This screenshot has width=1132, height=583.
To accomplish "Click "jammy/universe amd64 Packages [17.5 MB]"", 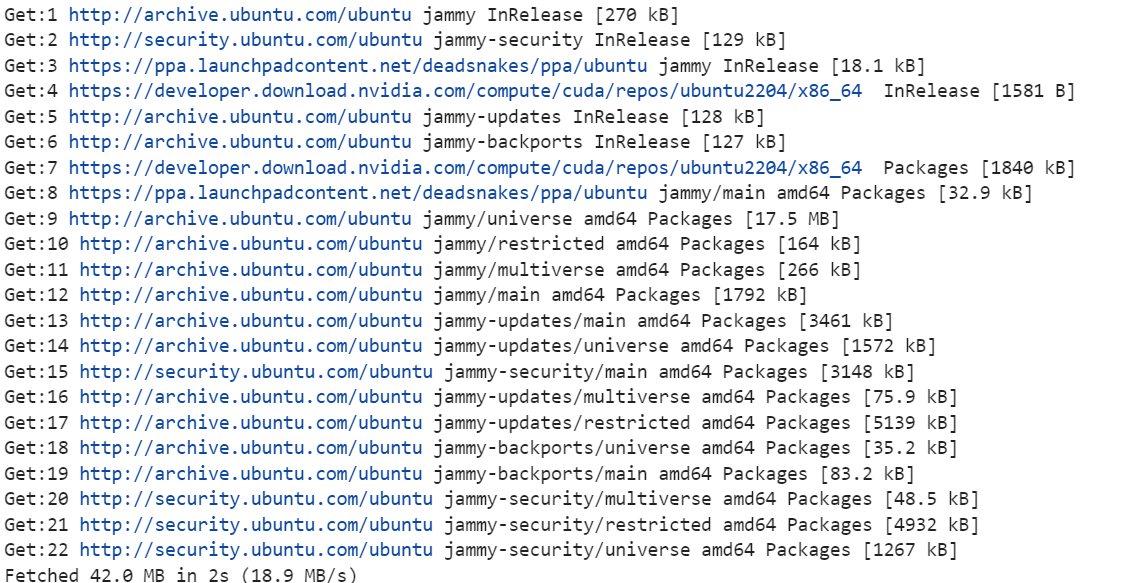I will (x=631, y=219).
